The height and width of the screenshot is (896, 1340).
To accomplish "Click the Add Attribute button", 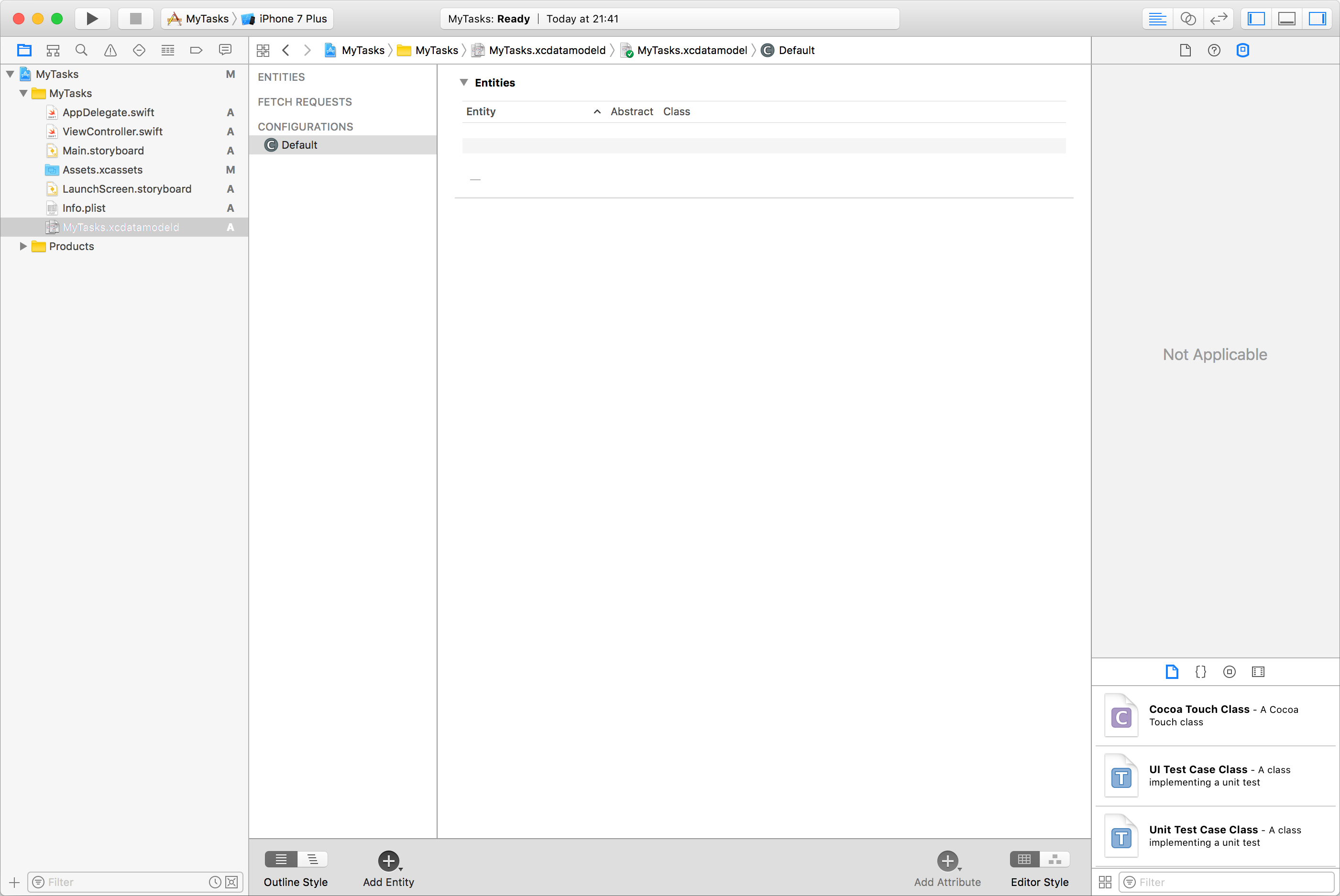I will pos(947,861).
